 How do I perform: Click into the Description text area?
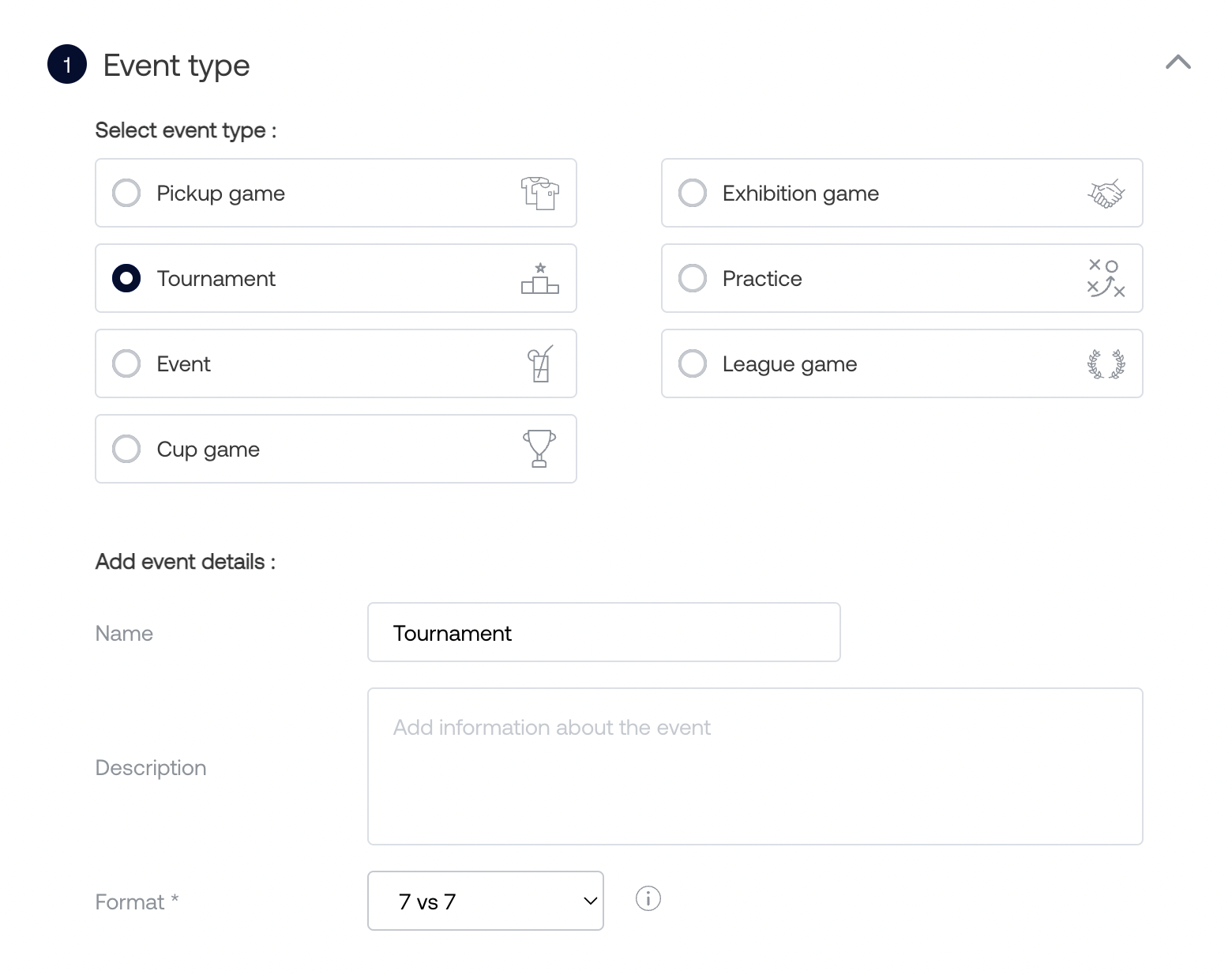(x=754, y=766)
